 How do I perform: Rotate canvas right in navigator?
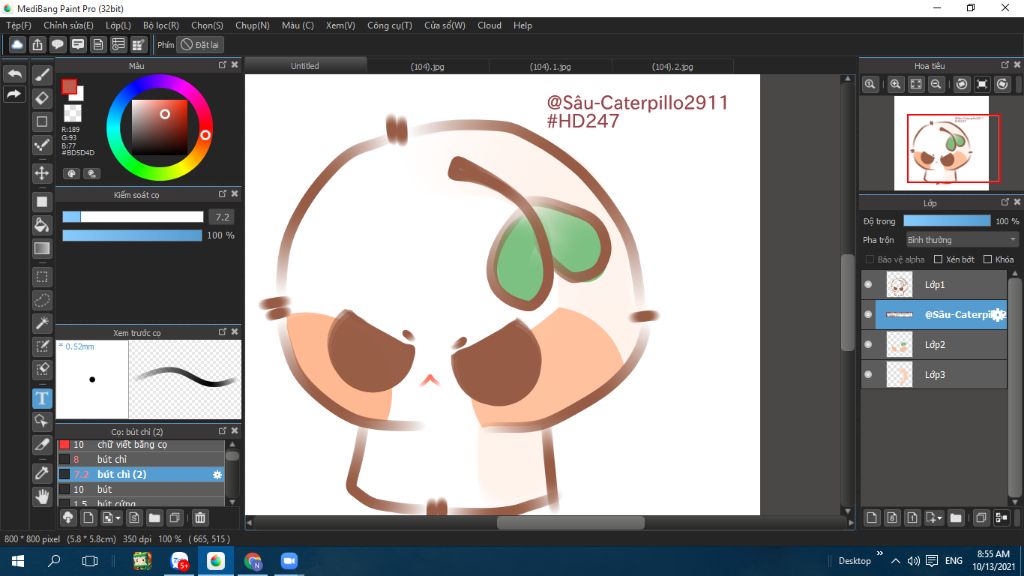click(x=1002, y=84)
